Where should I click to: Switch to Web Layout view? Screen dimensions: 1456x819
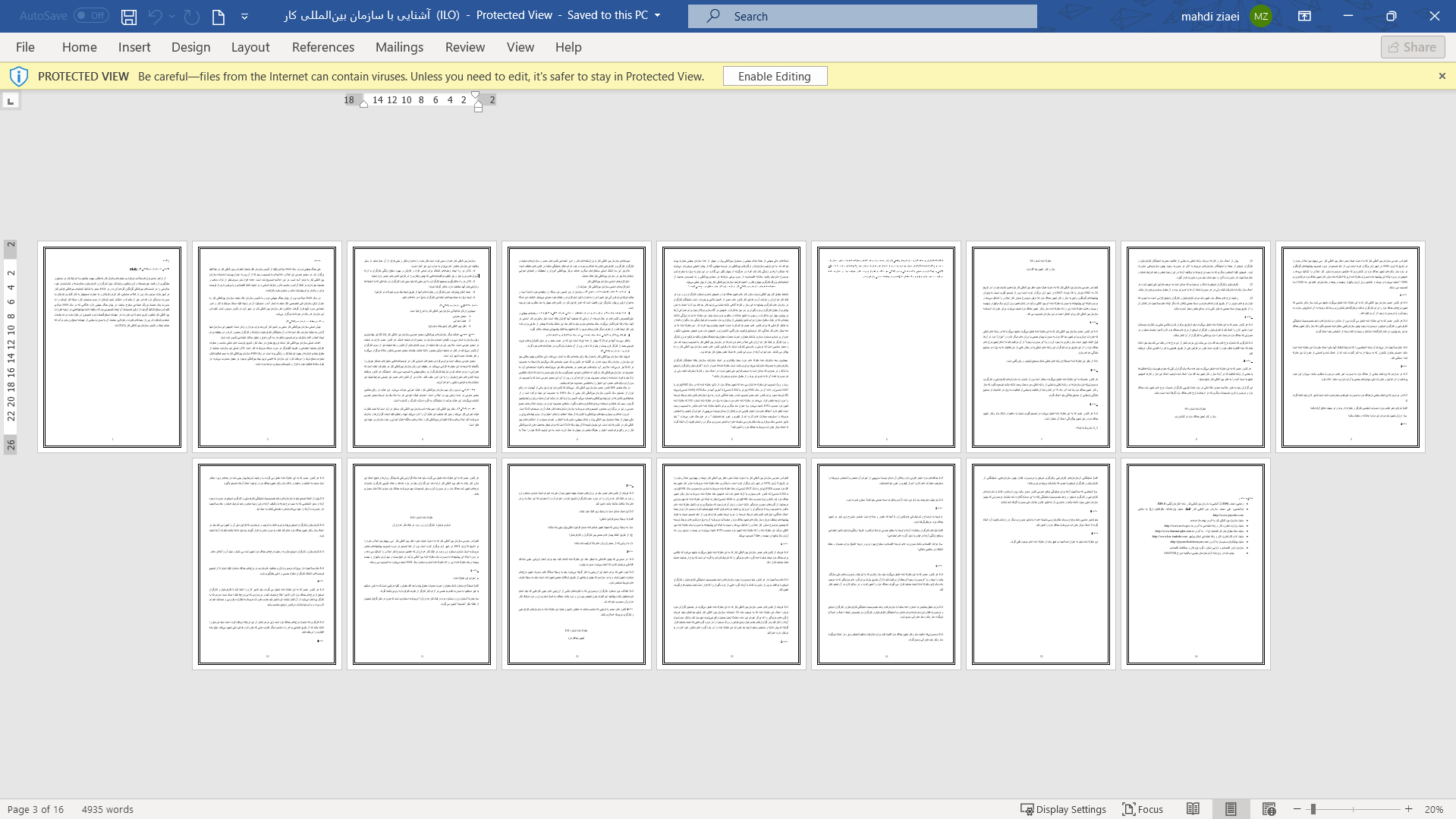pos(1269,809)
